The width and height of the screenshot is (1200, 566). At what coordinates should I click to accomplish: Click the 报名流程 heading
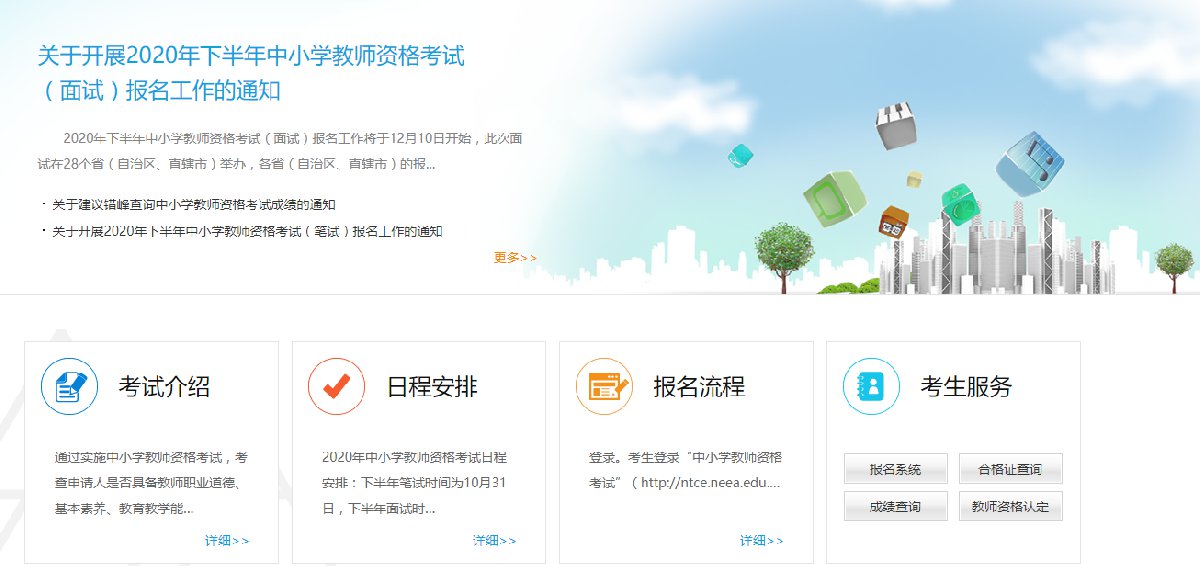pos(699,387)
